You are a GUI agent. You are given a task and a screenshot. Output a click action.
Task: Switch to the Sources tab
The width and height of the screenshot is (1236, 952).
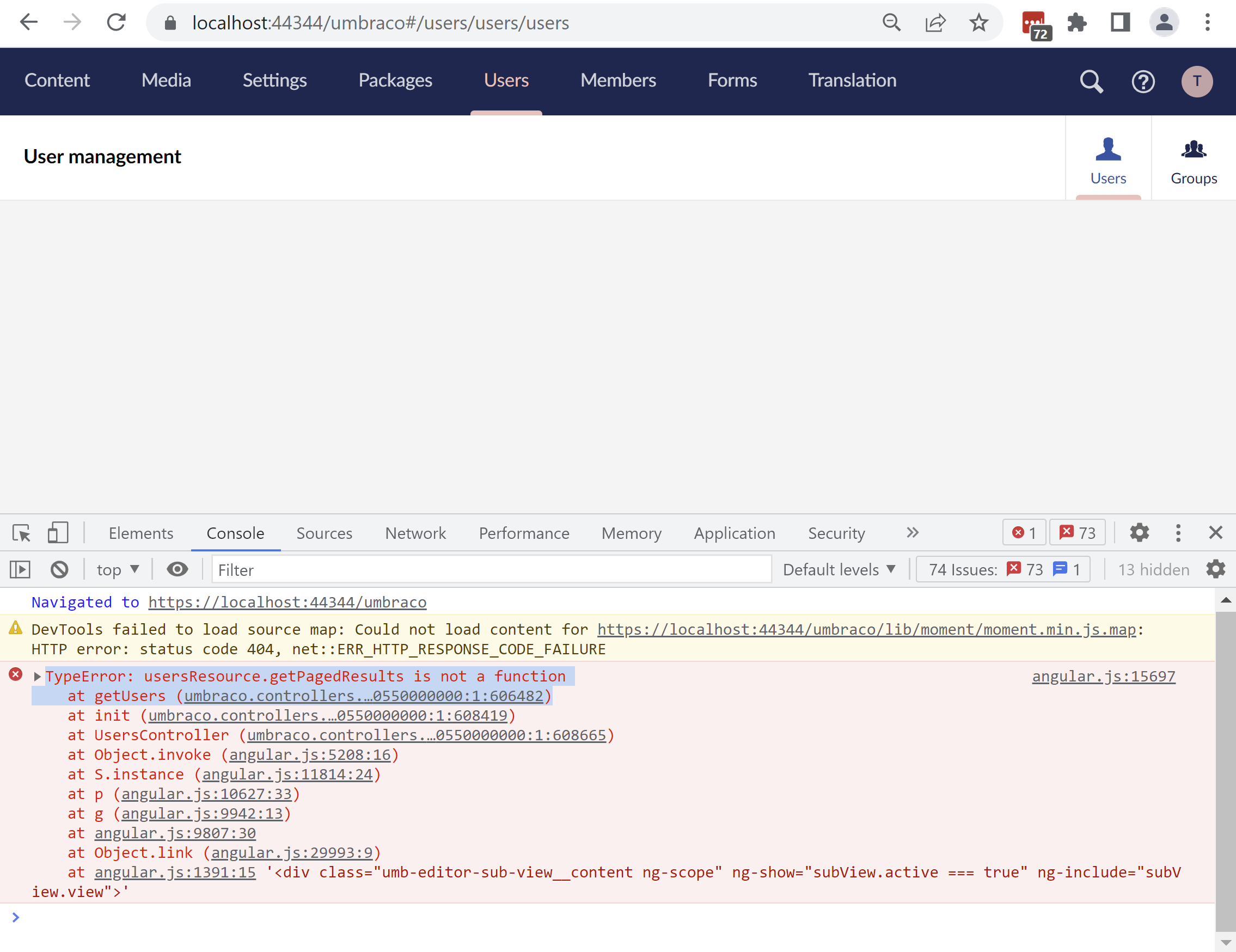(x=325, y=533)
